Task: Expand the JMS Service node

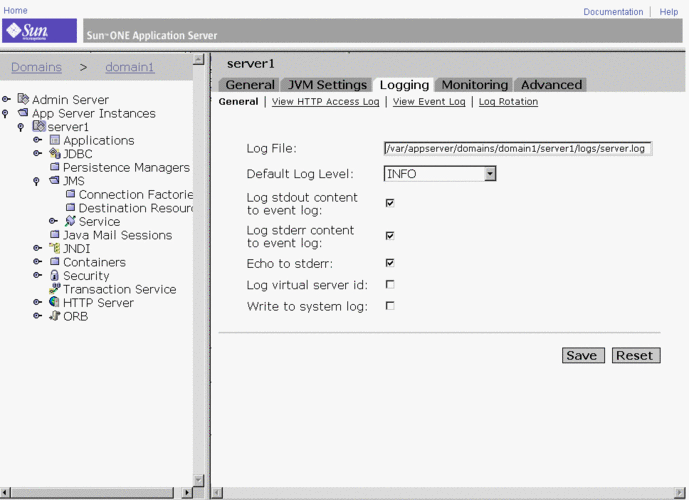Action: [x=54, y=221]
